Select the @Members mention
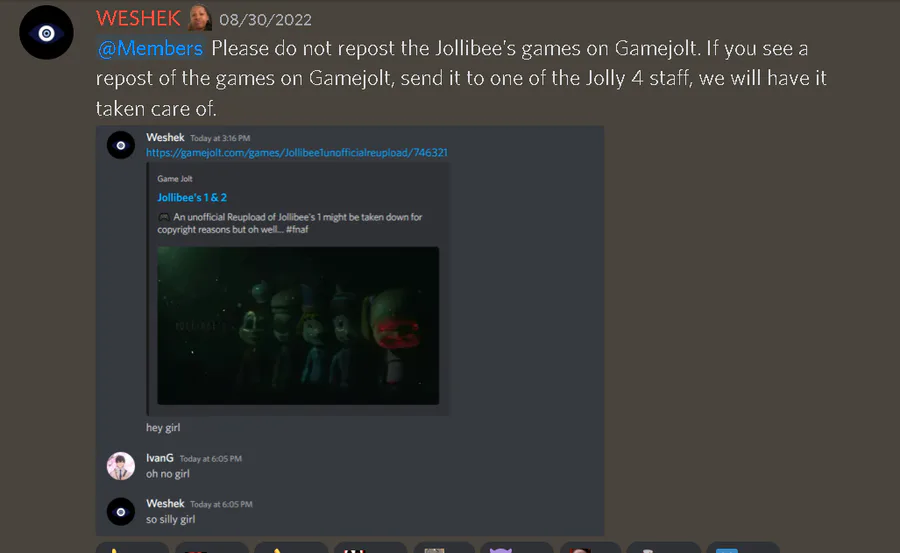 (x=150, y=48)
